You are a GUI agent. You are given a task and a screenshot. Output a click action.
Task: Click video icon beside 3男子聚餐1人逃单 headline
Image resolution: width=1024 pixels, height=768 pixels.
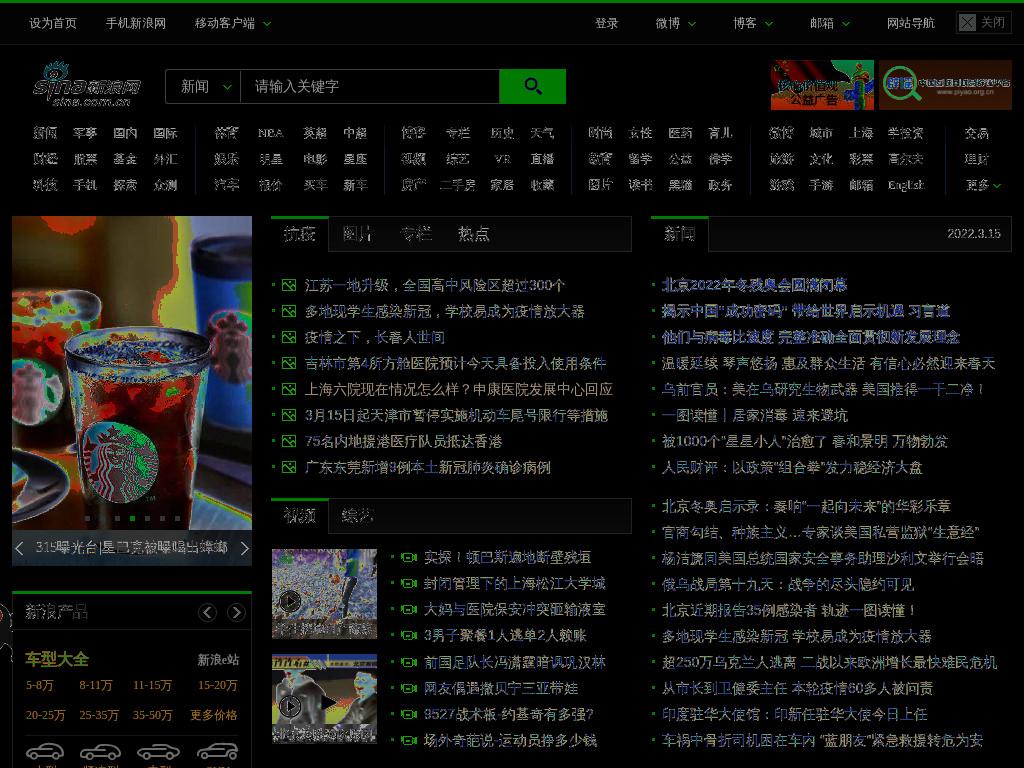pyautogui.click(x=409, y=635)
